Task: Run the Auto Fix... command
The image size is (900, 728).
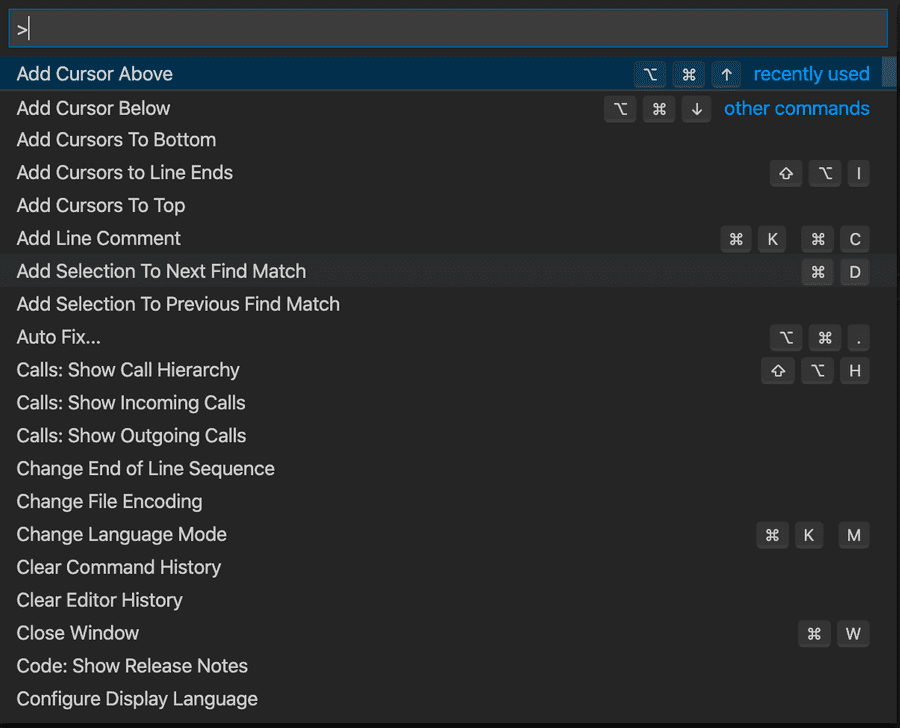Action: pos(59,337)
